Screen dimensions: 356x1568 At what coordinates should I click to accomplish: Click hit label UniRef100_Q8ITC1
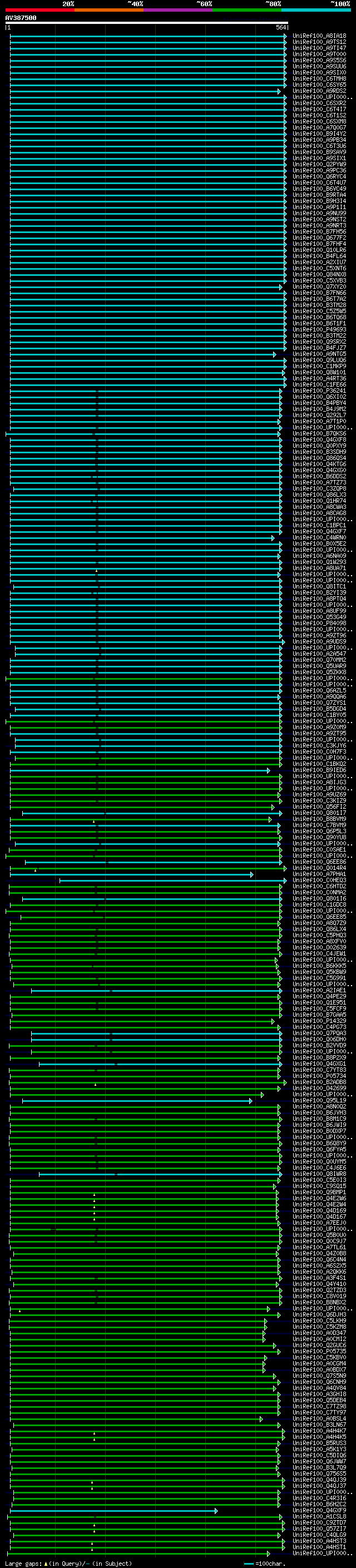coord(319,587)
